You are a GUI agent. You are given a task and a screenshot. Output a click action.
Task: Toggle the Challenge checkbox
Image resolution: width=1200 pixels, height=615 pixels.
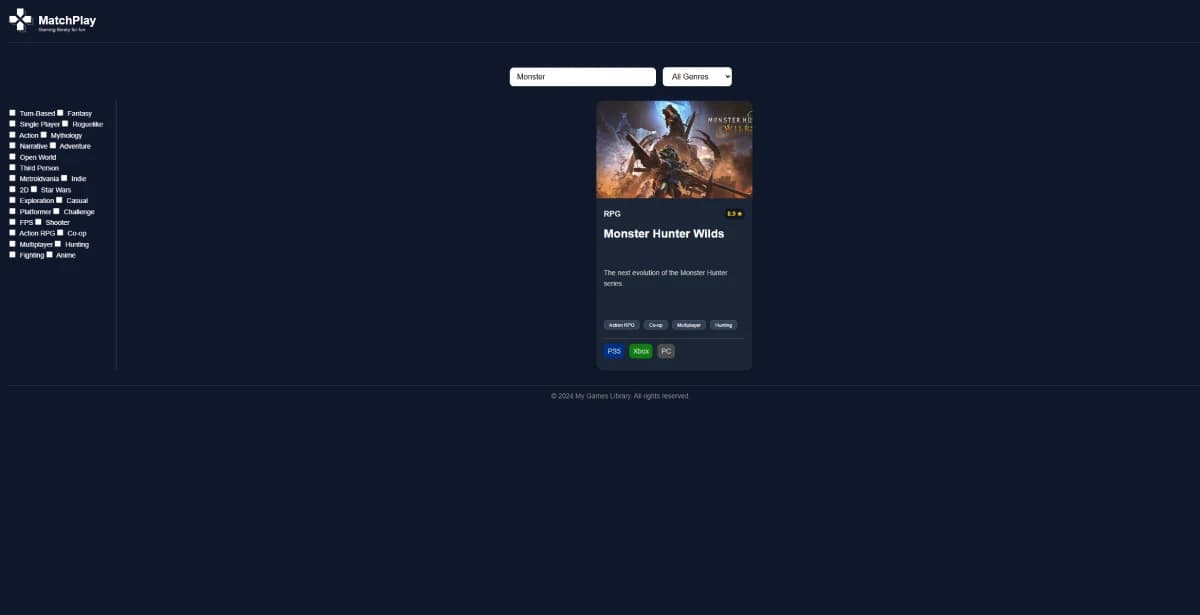[57, 211]
